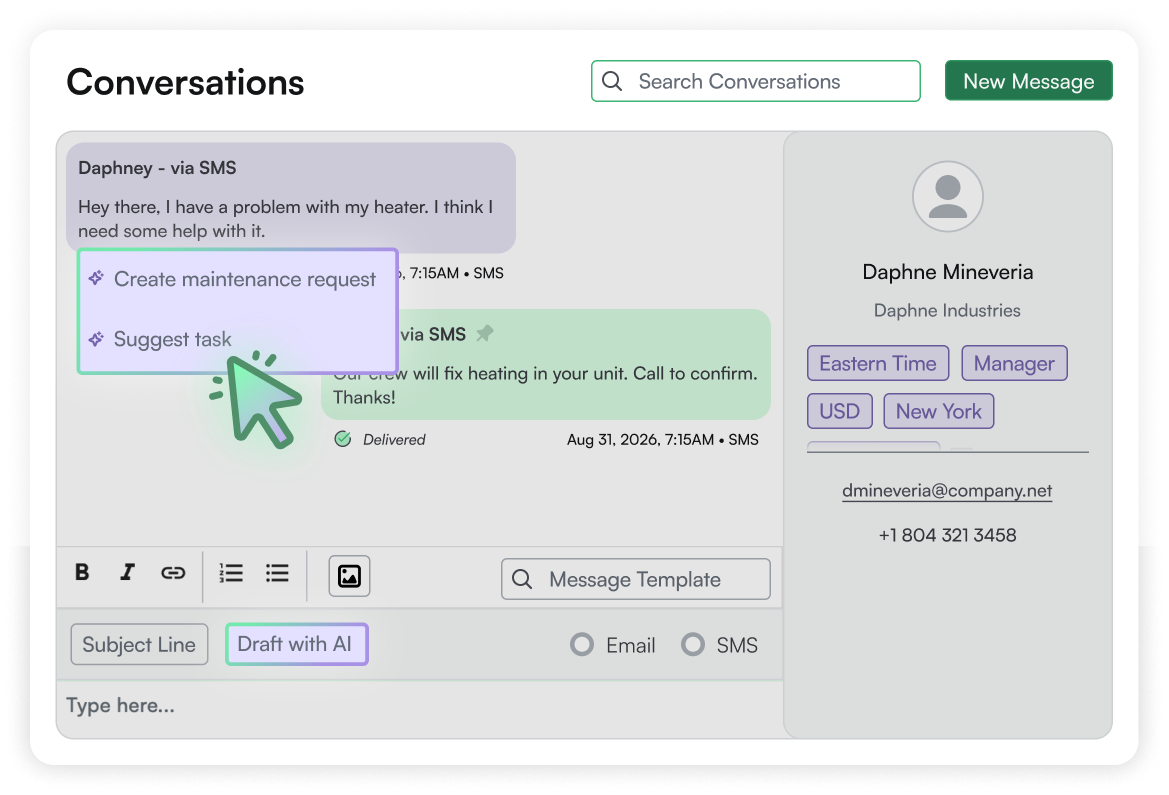Choose the SMS radio option

(x=693, y=645)
